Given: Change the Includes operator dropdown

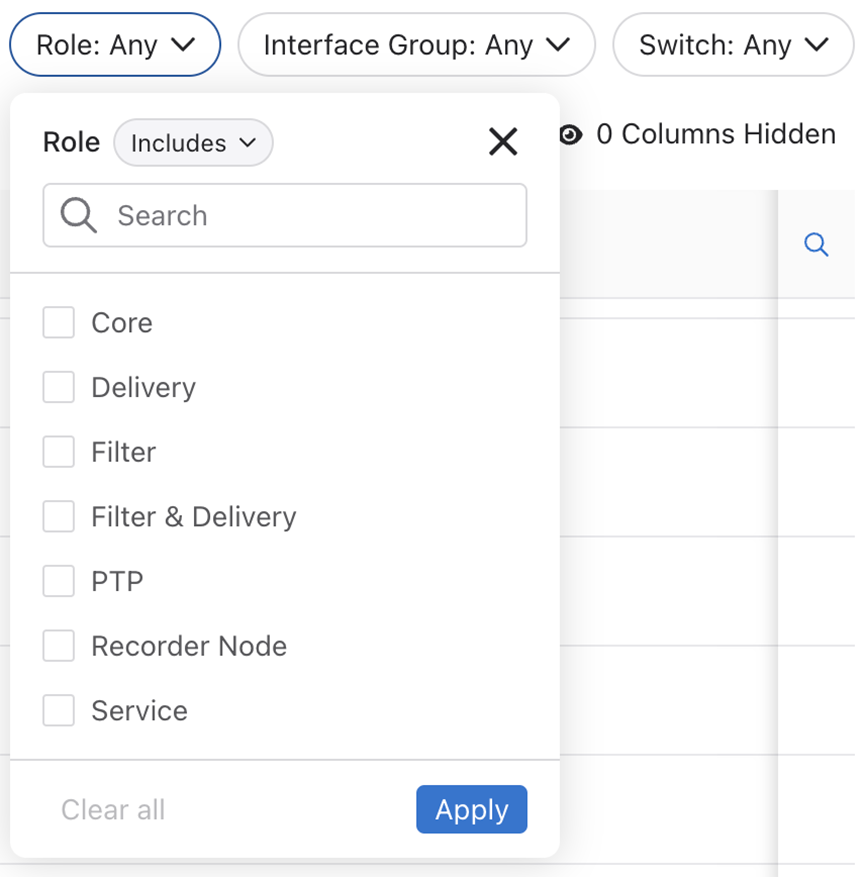Looking at the screenshot, I should [193, 143].
